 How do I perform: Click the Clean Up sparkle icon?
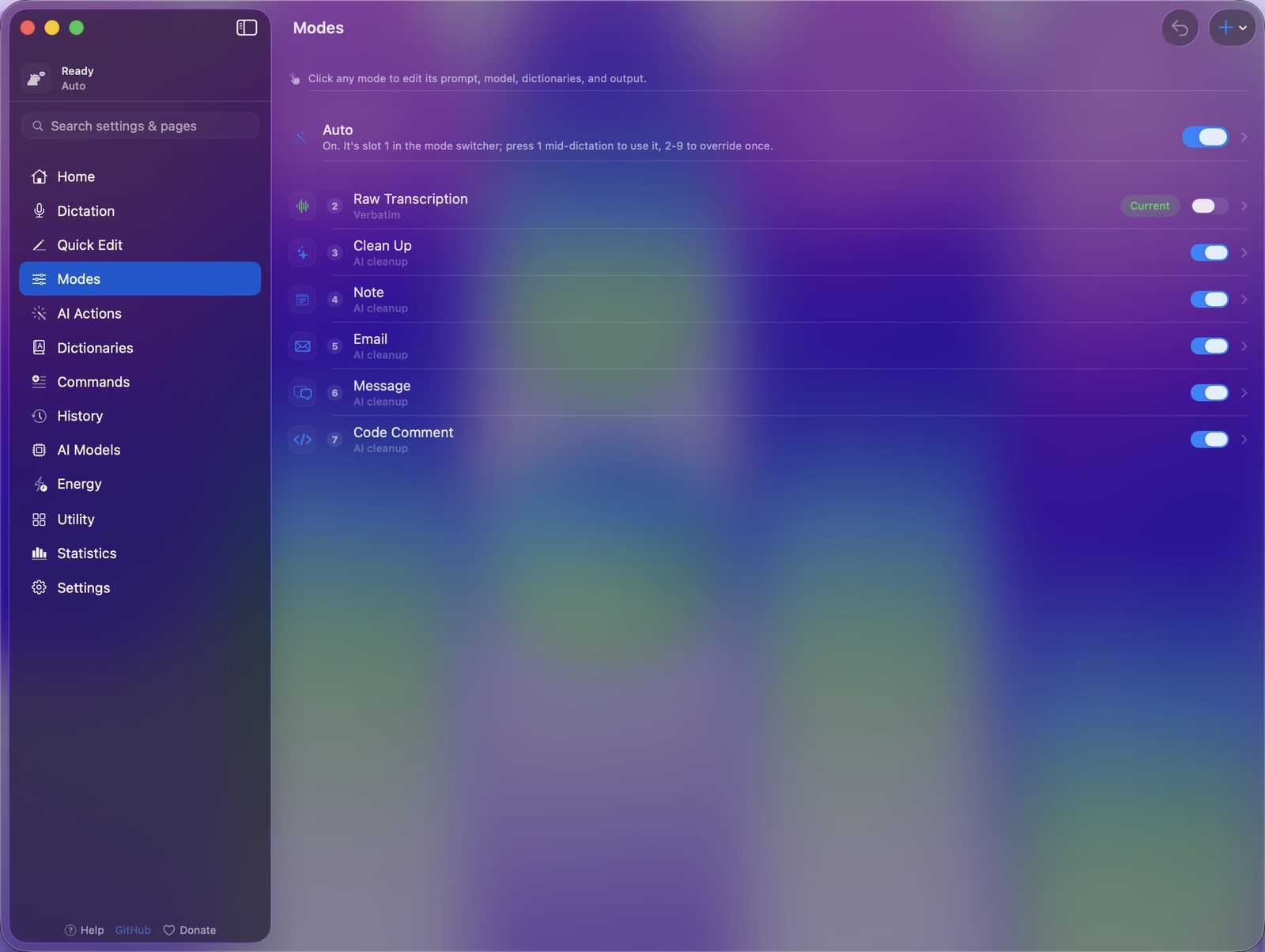point(303,253)
